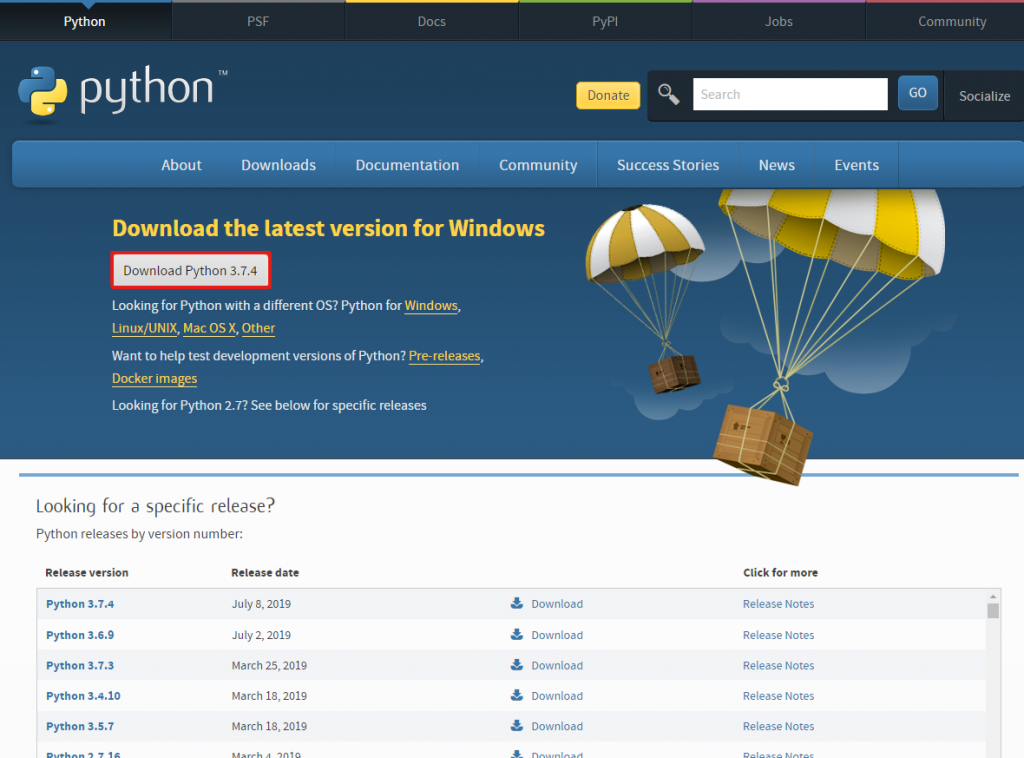
Task: Open Release Notes for Python 3.7.4
Action: [778, 604]
